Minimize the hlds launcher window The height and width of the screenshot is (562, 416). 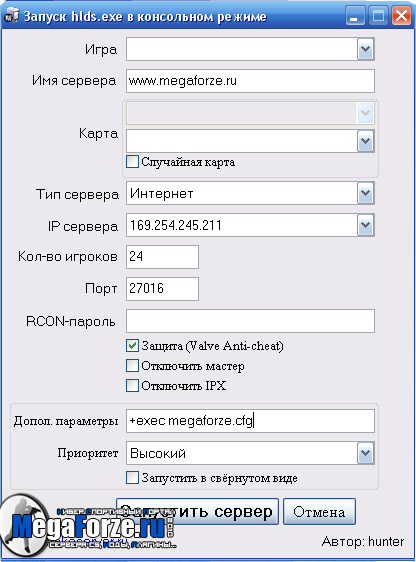tap(355, 16)
